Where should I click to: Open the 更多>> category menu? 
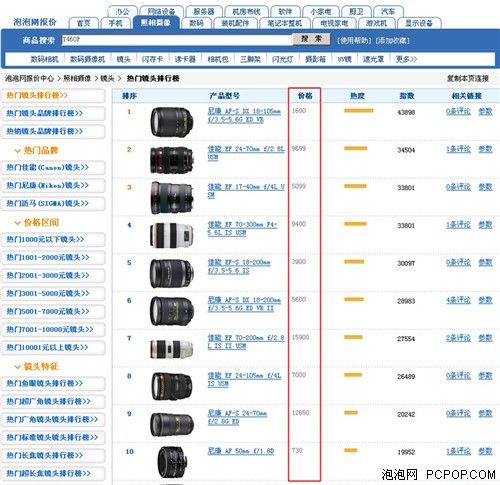pos(406,59)
